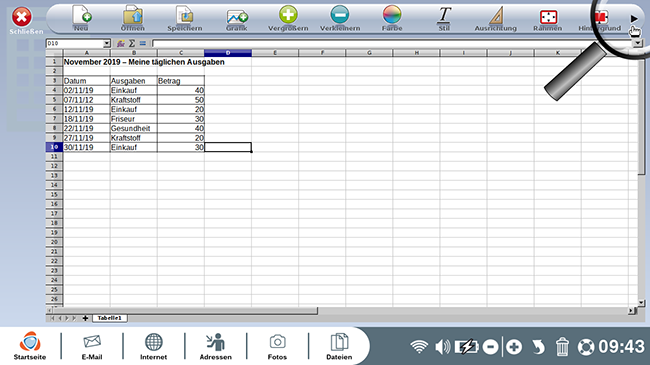Open E-Mail from the bottom dock
This screenshot has height=365, width=650.
click(x=92, y=346)
